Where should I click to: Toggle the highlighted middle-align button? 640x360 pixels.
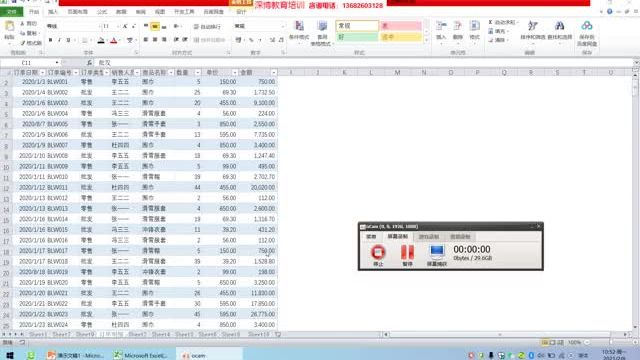pyautogui.click(x=155, y=27)
